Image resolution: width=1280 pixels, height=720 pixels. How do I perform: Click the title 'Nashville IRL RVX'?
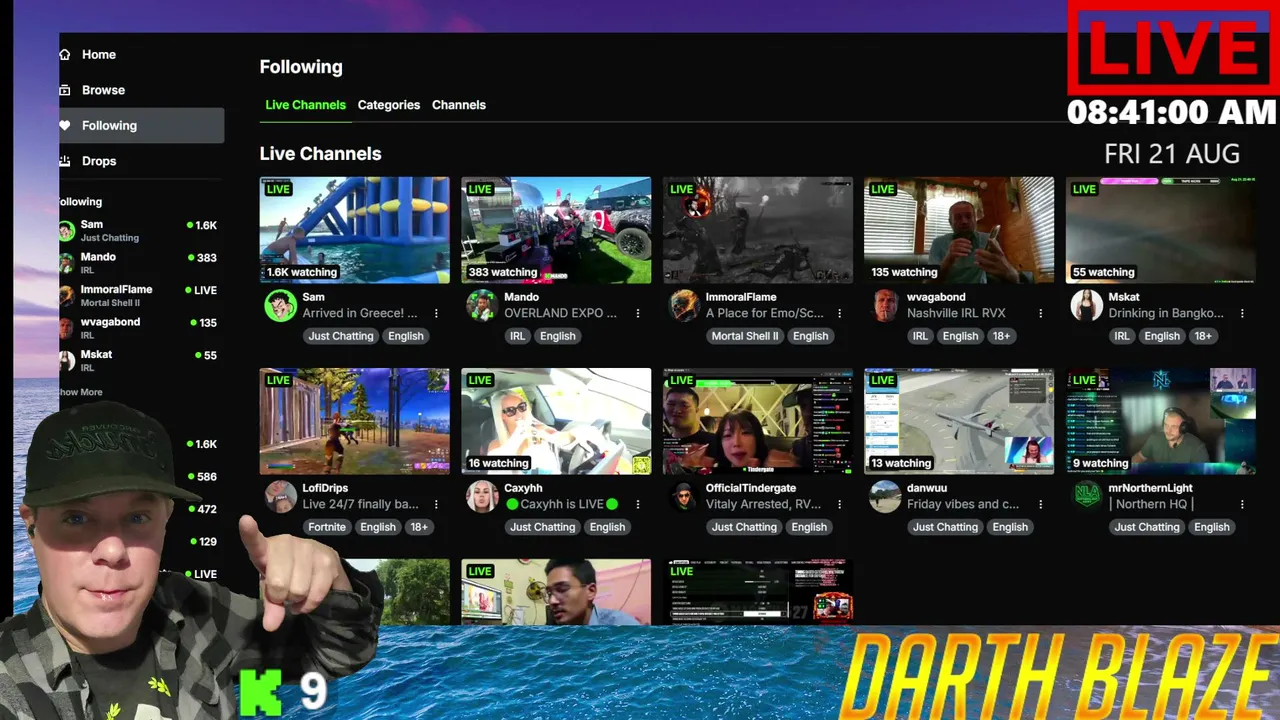click(x=956, y=313)
